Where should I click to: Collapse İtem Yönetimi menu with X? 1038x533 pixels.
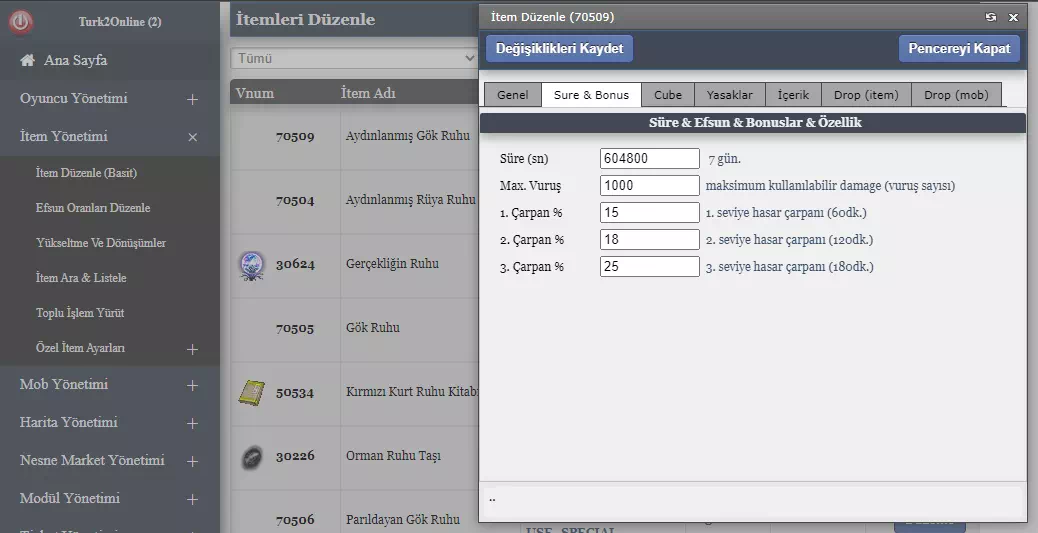(x=192, y=137)
